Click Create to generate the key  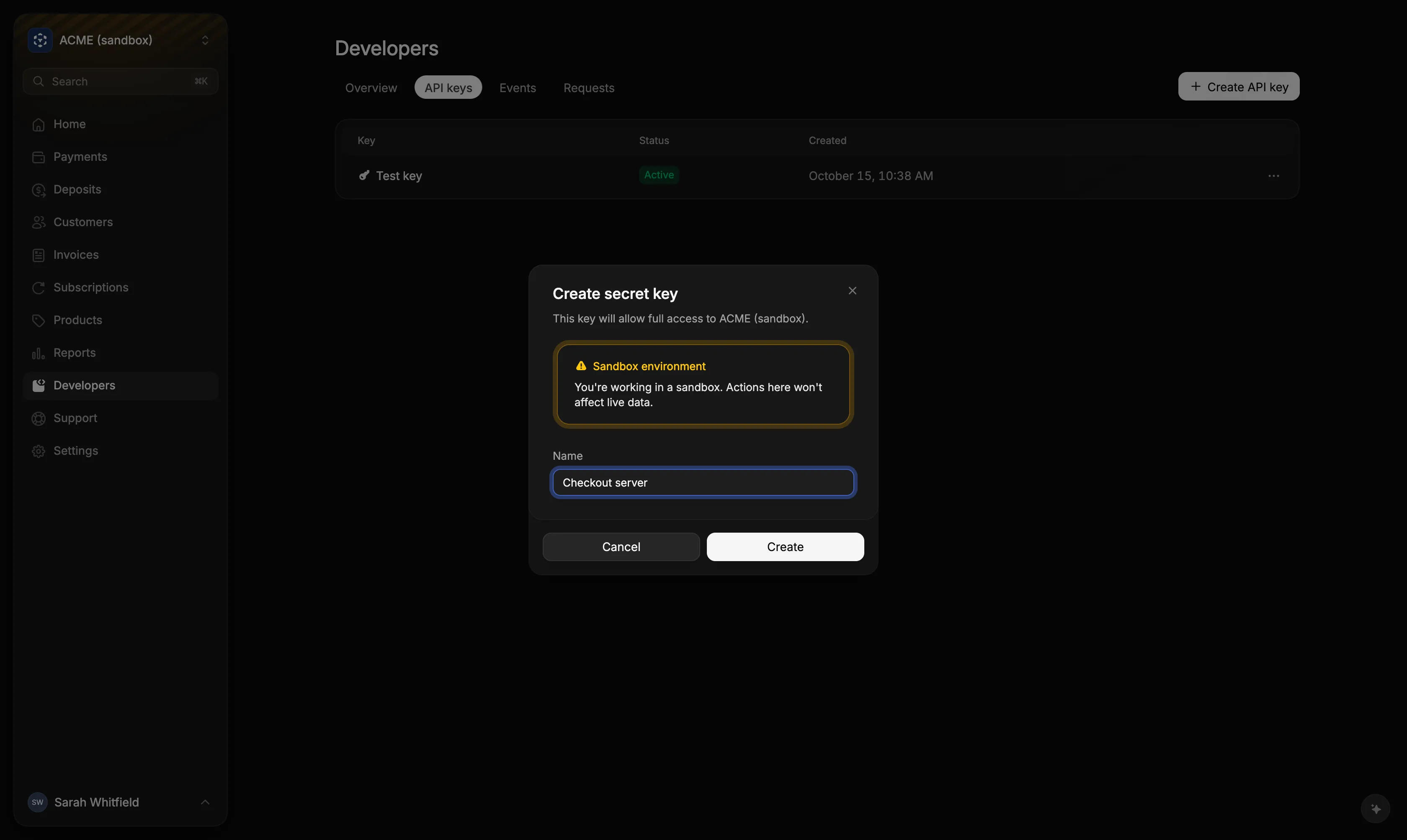point(785,547)
